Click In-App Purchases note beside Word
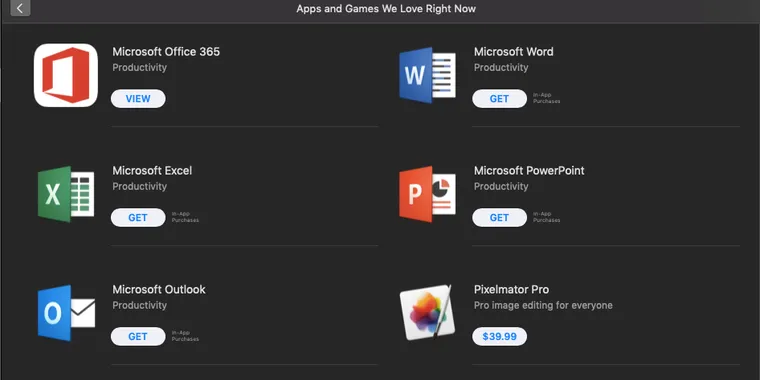The width and height of the screenshot is (760, 380). (547, 98)
